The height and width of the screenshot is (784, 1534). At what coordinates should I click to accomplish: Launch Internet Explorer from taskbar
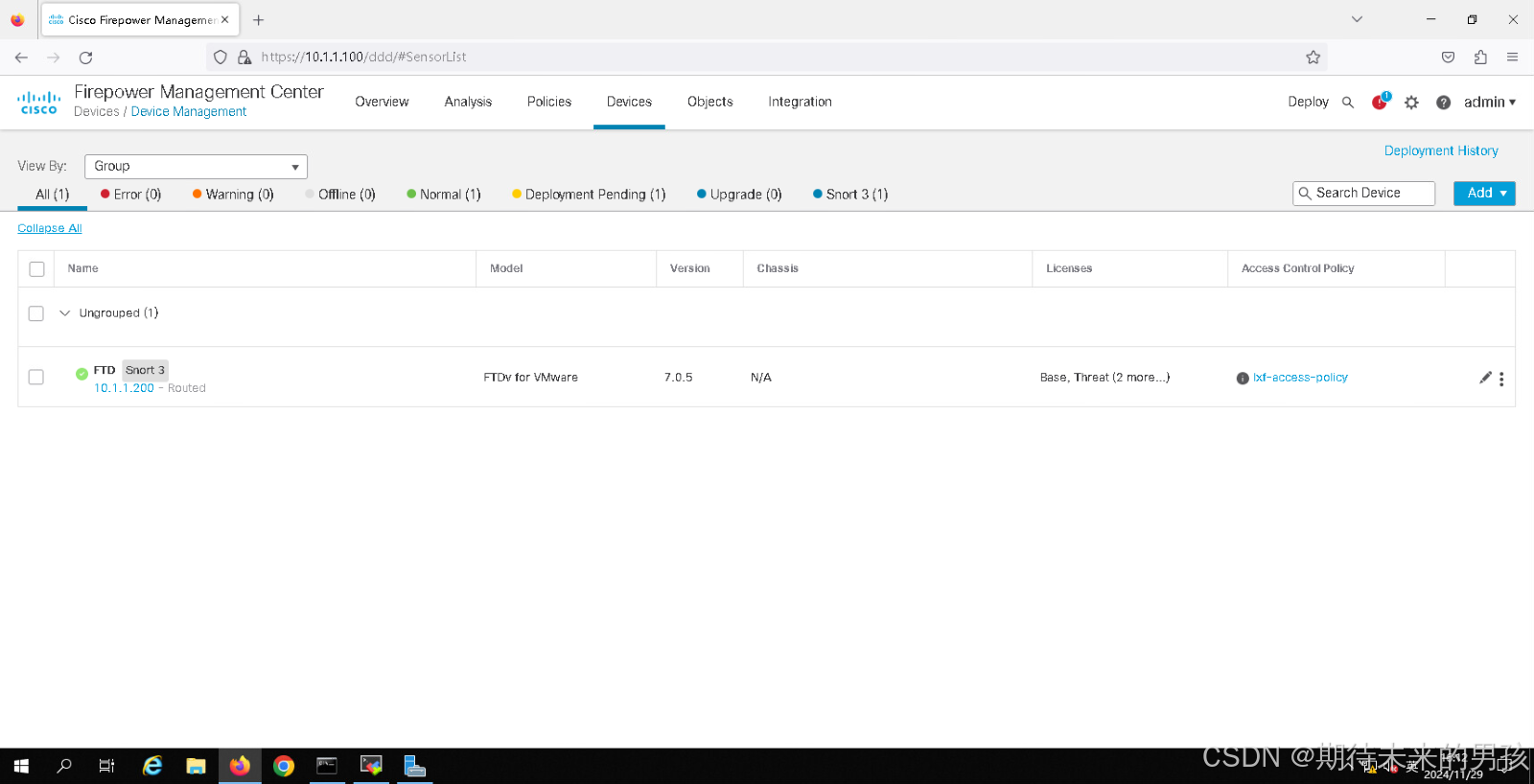coord(152,766)
